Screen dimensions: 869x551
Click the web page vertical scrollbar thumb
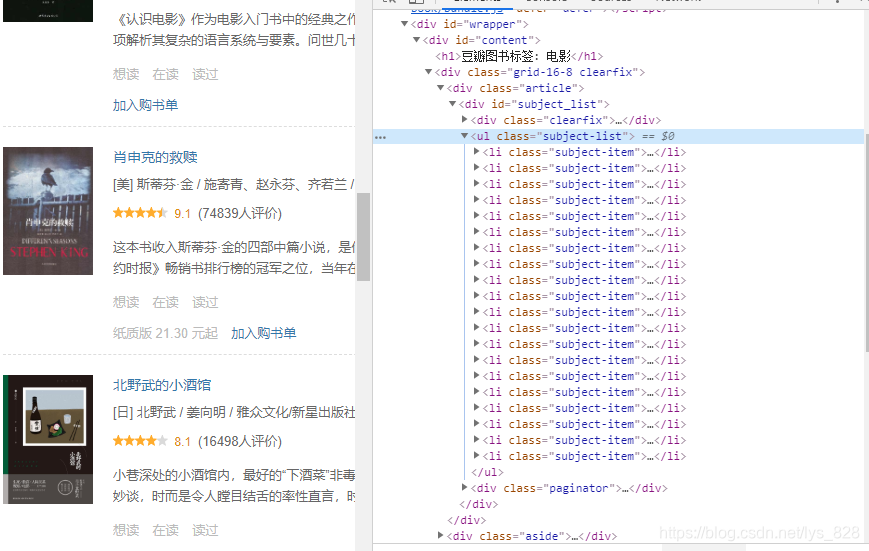[x=363, y=237]
